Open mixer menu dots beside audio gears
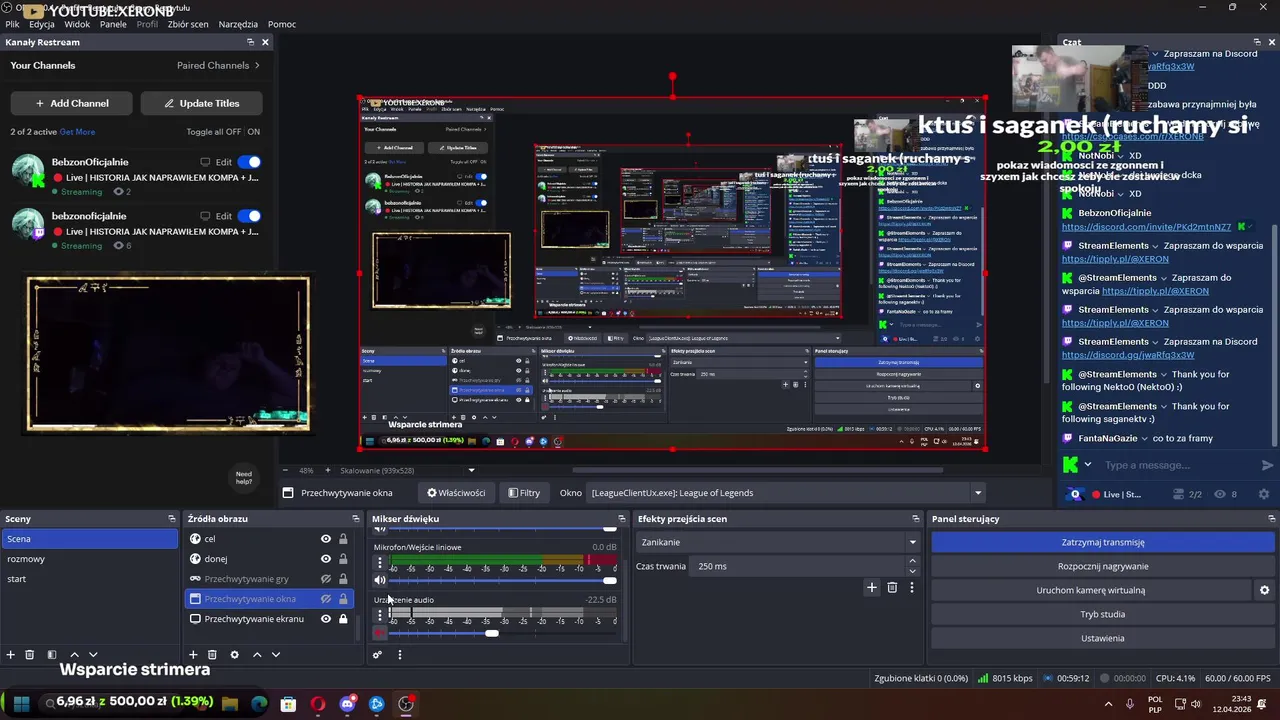Viewport: 1280px width, 720px height. tap(399, 655)
